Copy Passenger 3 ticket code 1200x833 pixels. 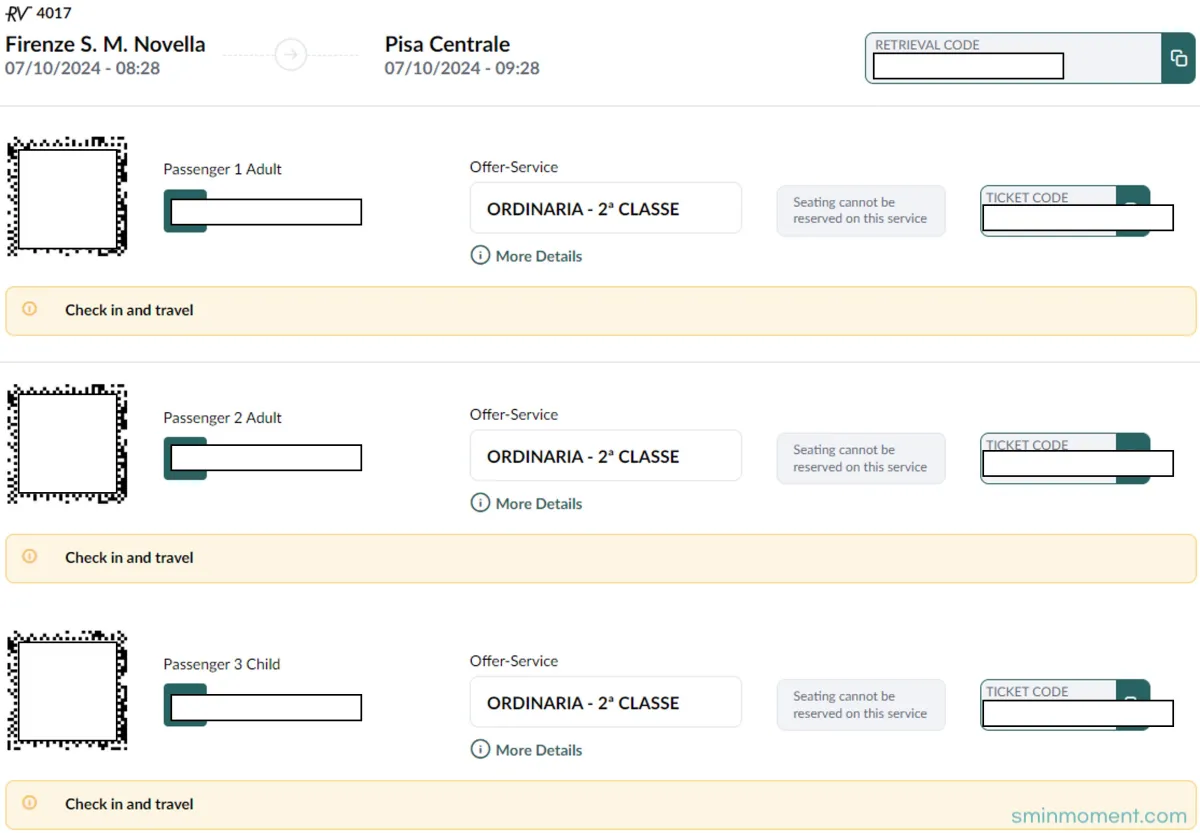point(1133,690)
